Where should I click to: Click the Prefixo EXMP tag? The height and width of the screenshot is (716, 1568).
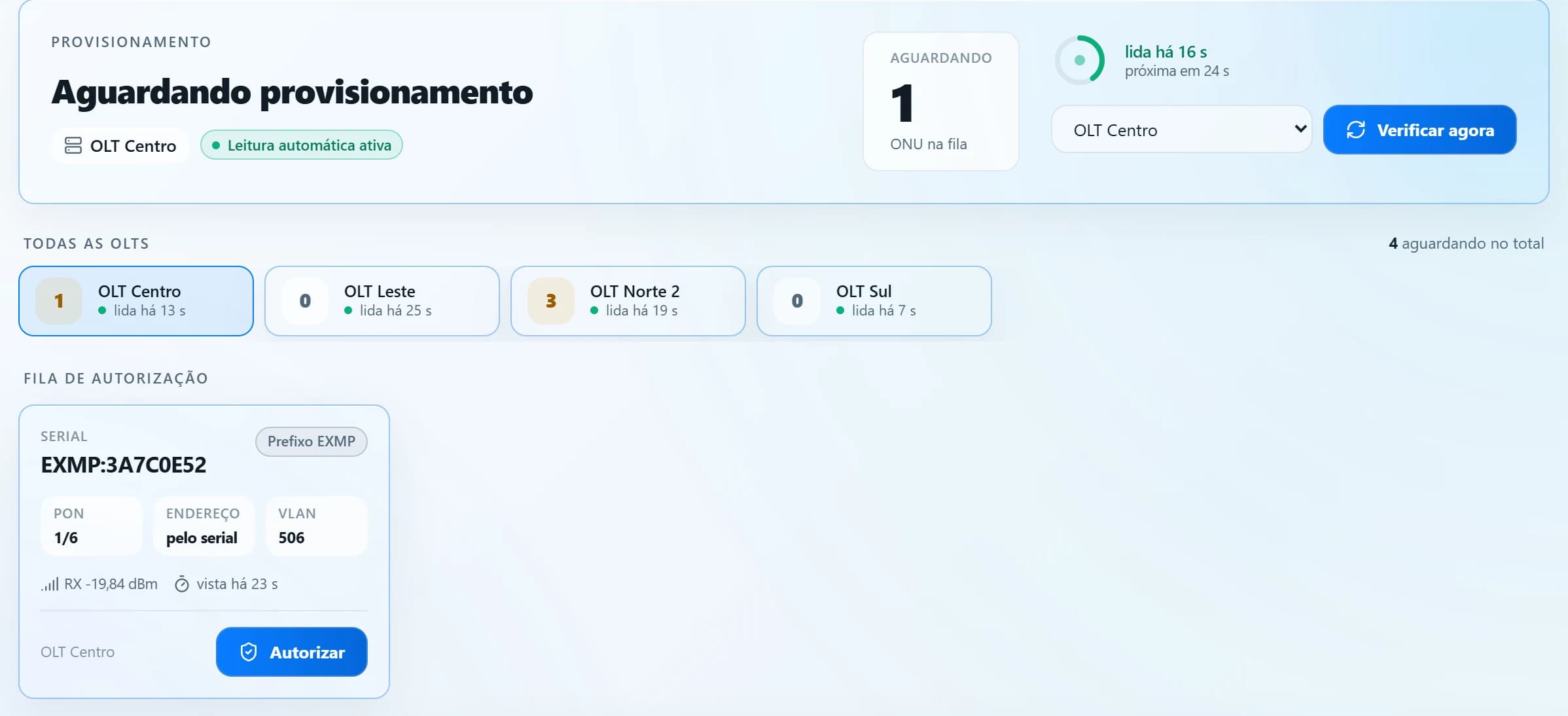click(312, 441)
